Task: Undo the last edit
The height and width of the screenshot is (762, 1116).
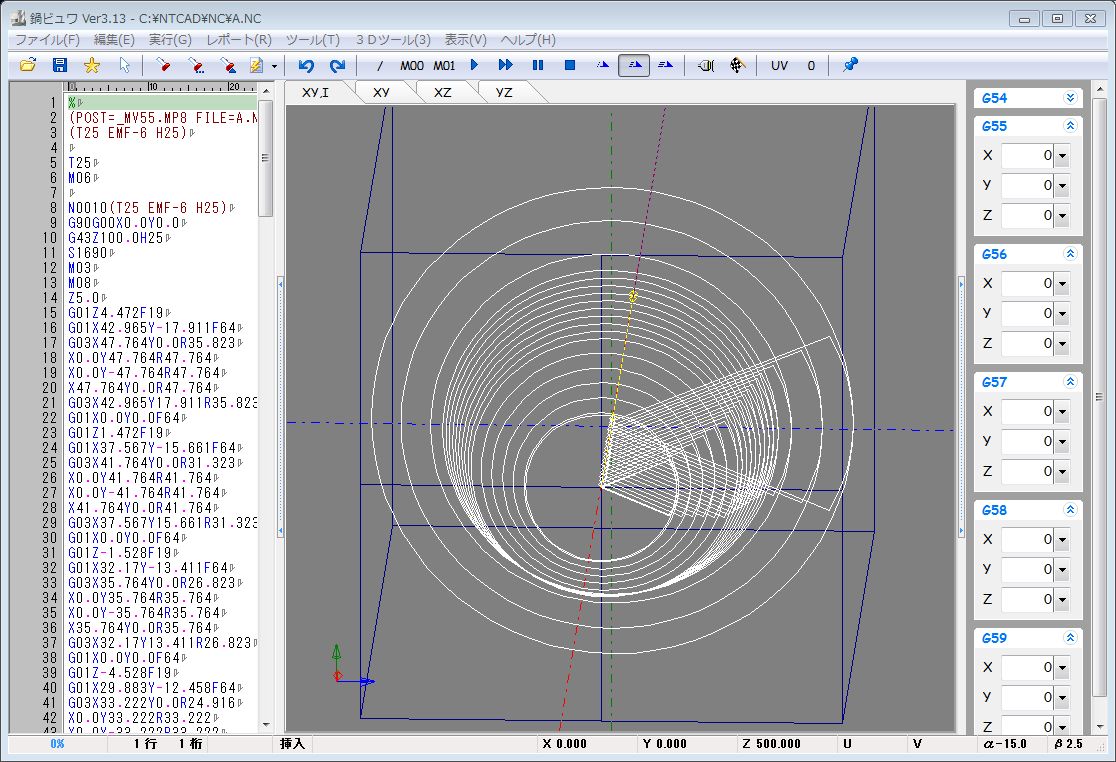Action: pyautogui.click(x=306, y=65)
